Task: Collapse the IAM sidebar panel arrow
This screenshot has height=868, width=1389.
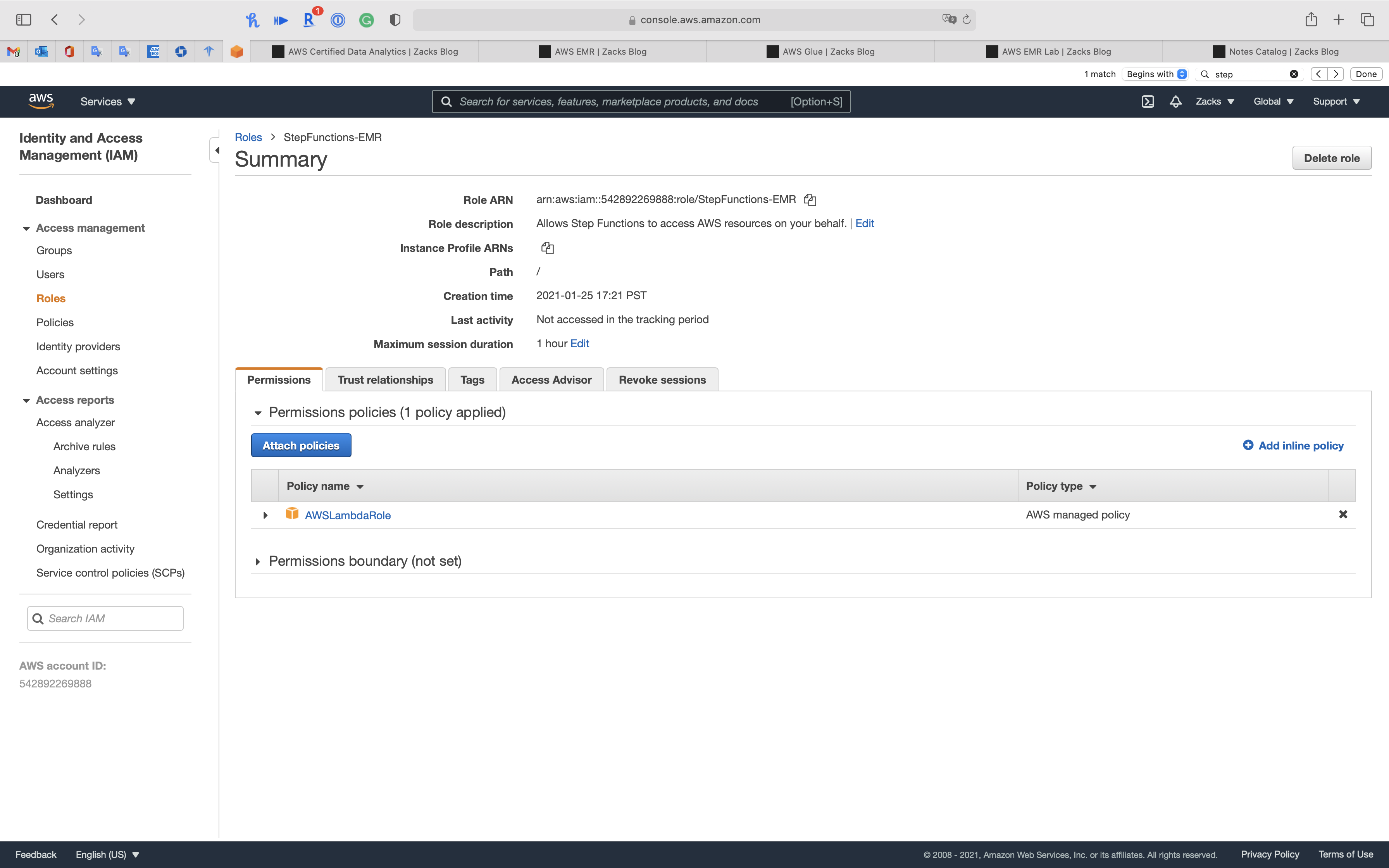Action: coord(216,150)
